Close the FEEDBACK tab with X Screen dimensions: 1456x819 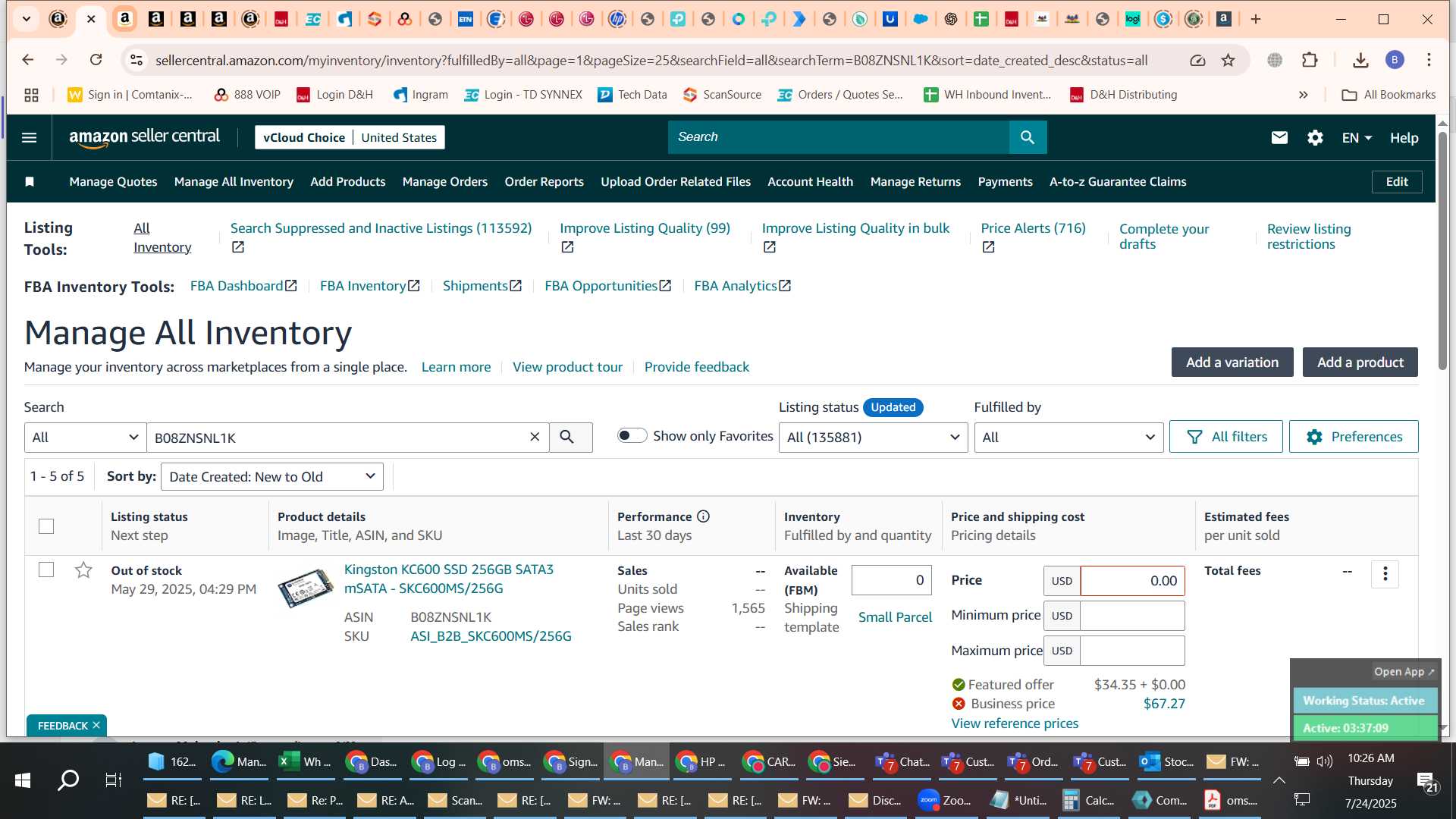[96, 725]
